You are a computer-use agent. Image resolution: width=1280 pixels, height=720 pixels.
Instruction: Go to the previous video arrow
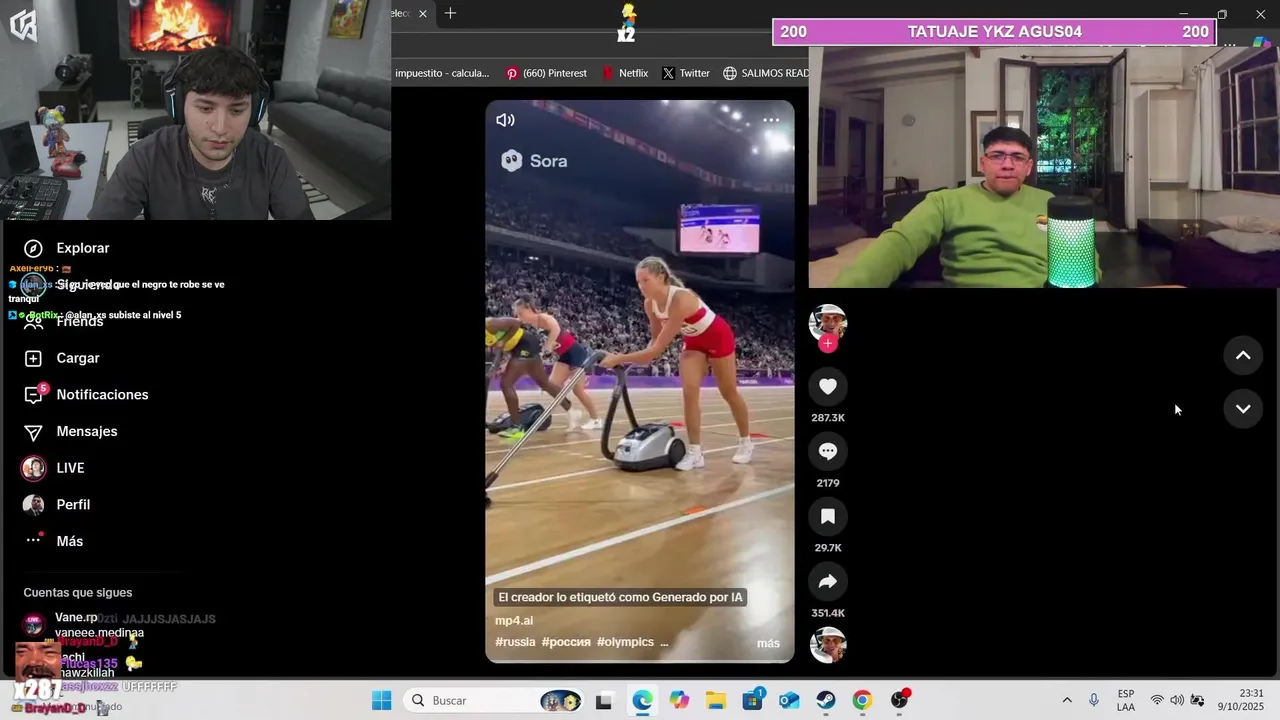coord(1243,355)
